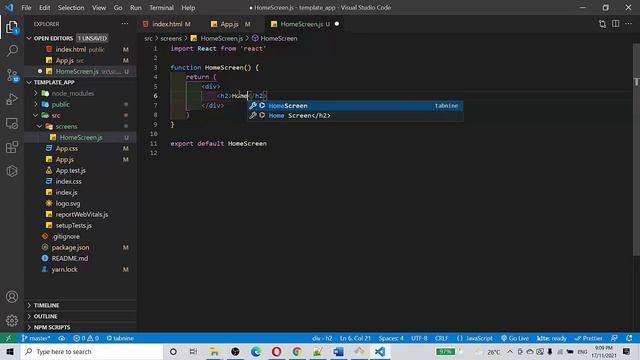Open App.test.js in file tree
The image size is (640, 360).
point(70,170)
